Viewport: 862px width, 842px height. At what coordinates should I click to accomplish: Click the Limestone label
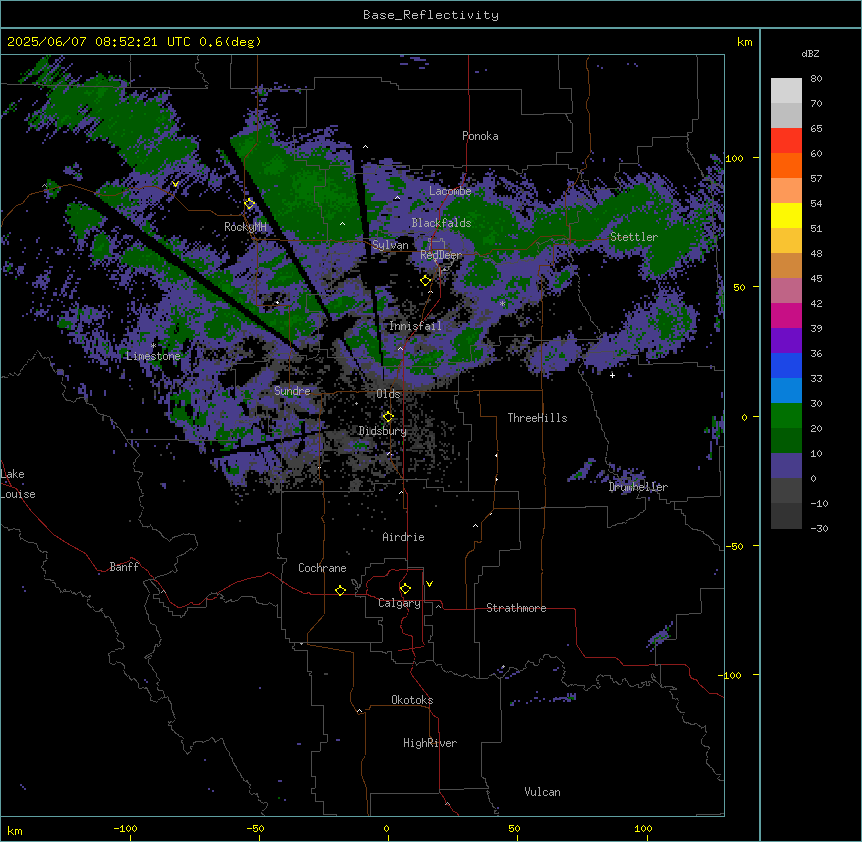(x=153, y=356)
